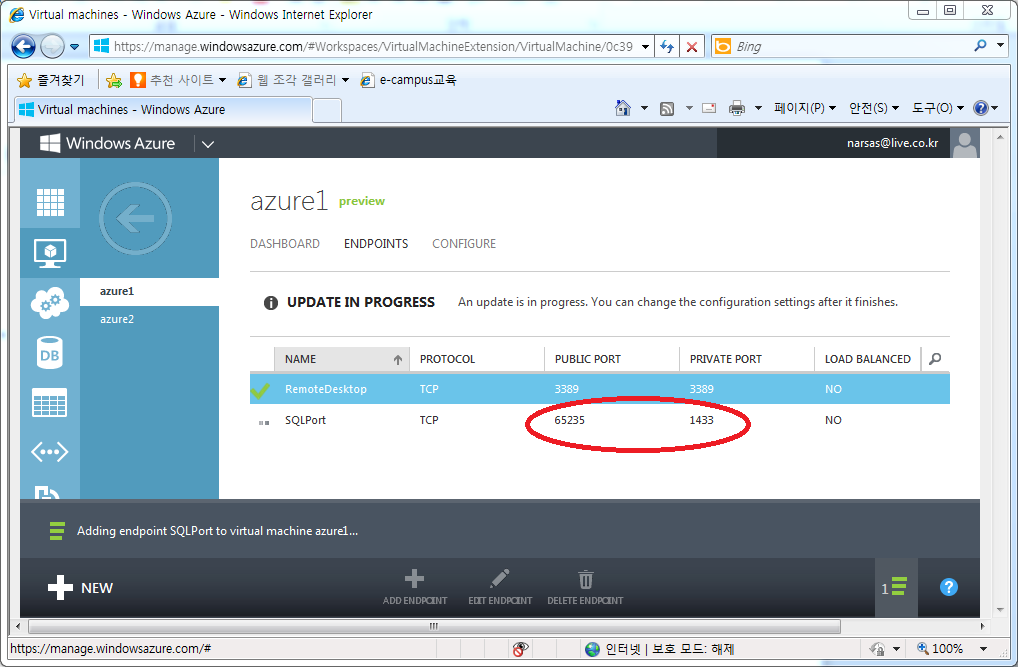Select azure1 in the VM list
Viewport: 1018px width, 667px height.
point(149,292)
